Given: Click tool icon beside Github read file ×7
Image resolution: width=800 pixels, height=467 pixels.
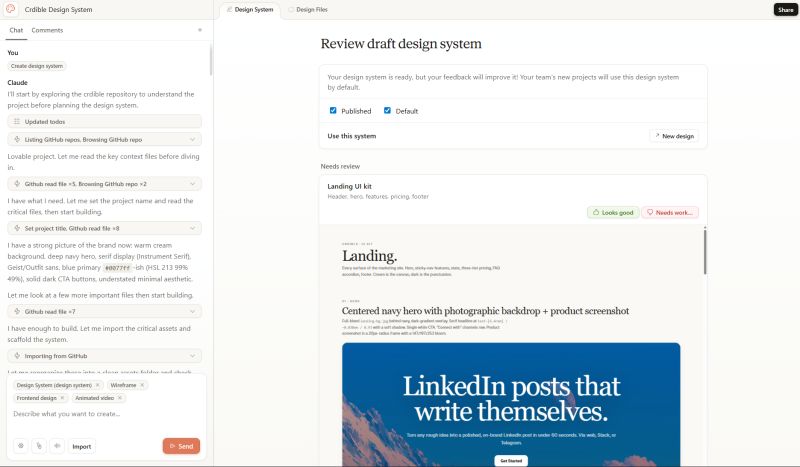Looking at the screenshot, I should point(17,311).
